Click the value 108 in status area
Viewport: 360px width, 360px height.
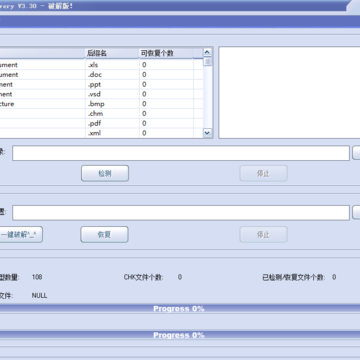tap(37, 277)
